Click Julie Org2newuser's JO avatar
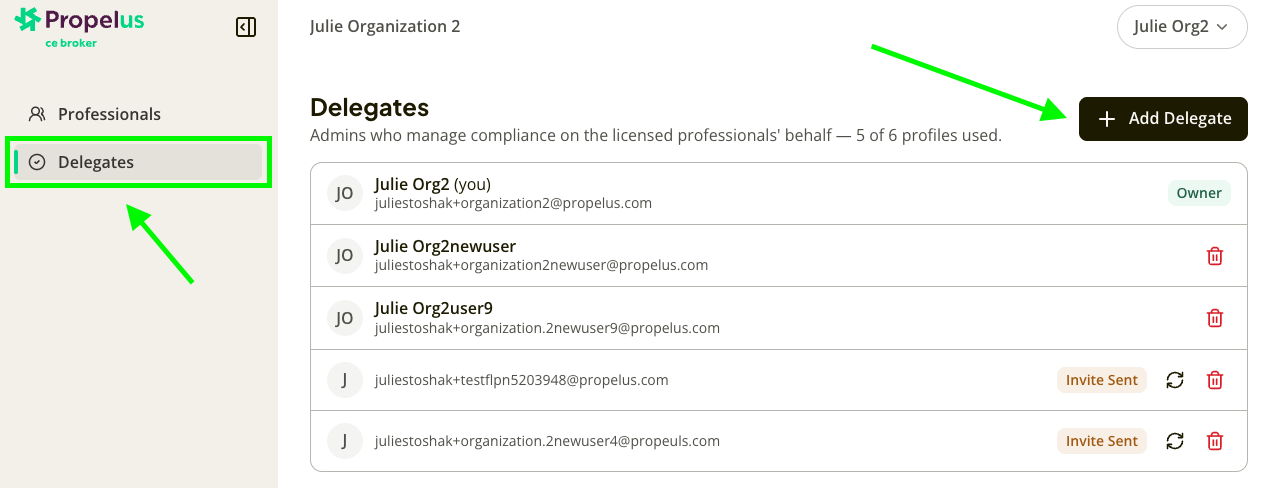 point(344,256)
